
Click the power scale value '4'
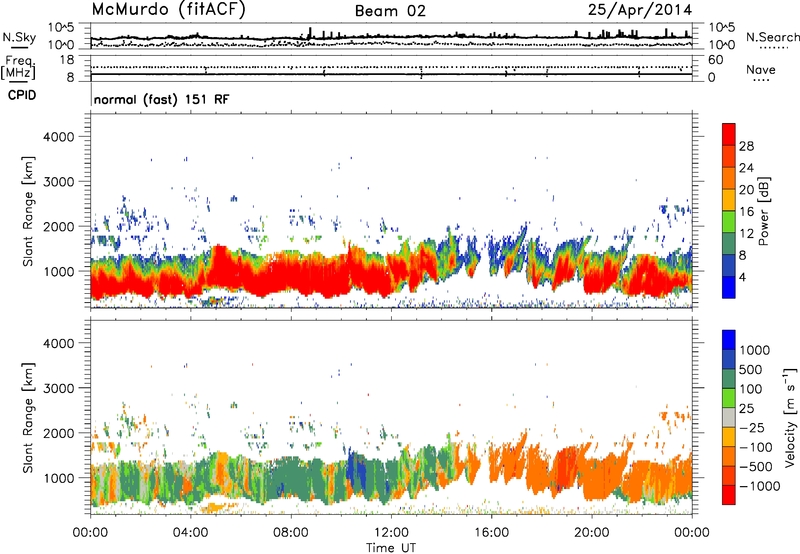pos(742,277)
